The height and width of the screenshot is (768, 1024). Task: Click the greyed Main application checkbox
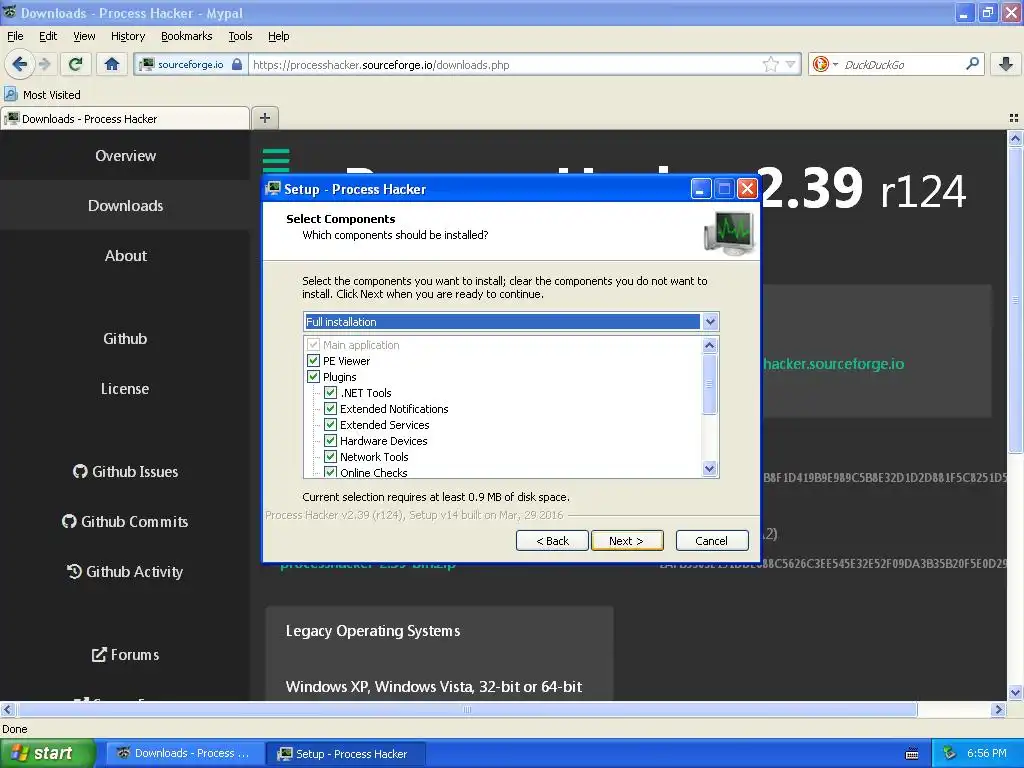[313, 345]
